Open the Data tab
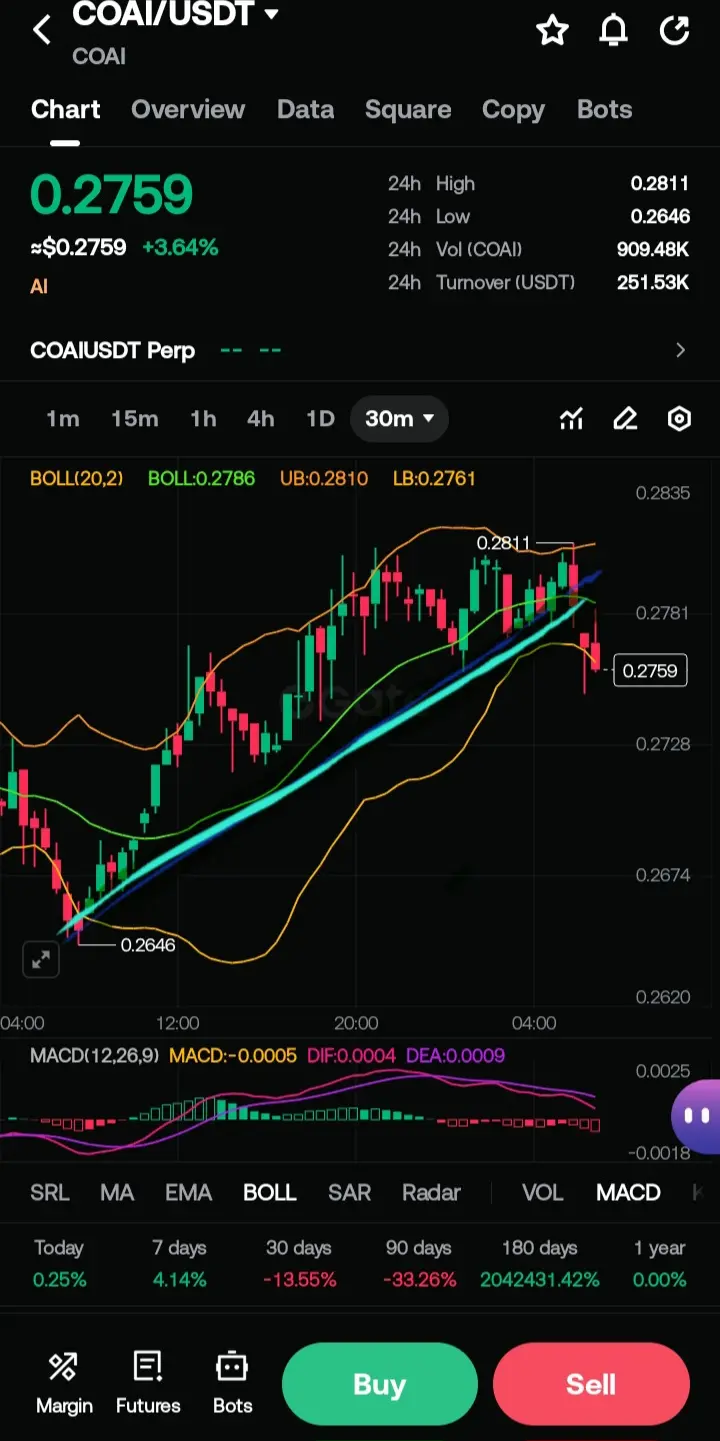The image size is (720, 1441). (x=305, y=110)
